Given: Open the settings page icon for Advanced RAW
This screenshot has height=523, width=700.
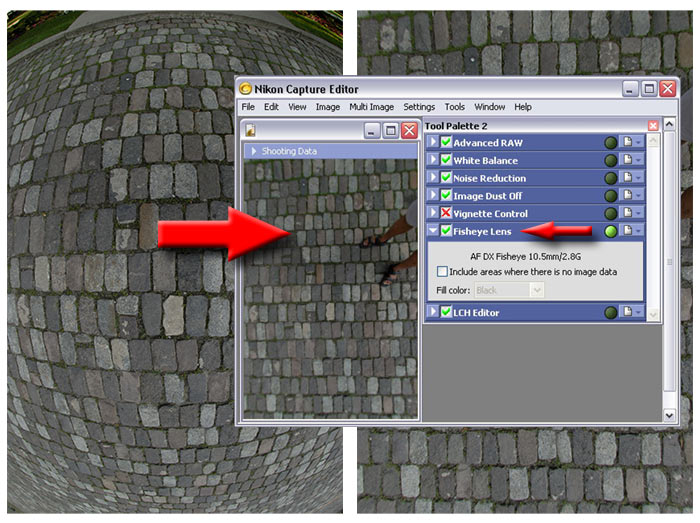Looking at the screenshot, I should pos(628,142).
